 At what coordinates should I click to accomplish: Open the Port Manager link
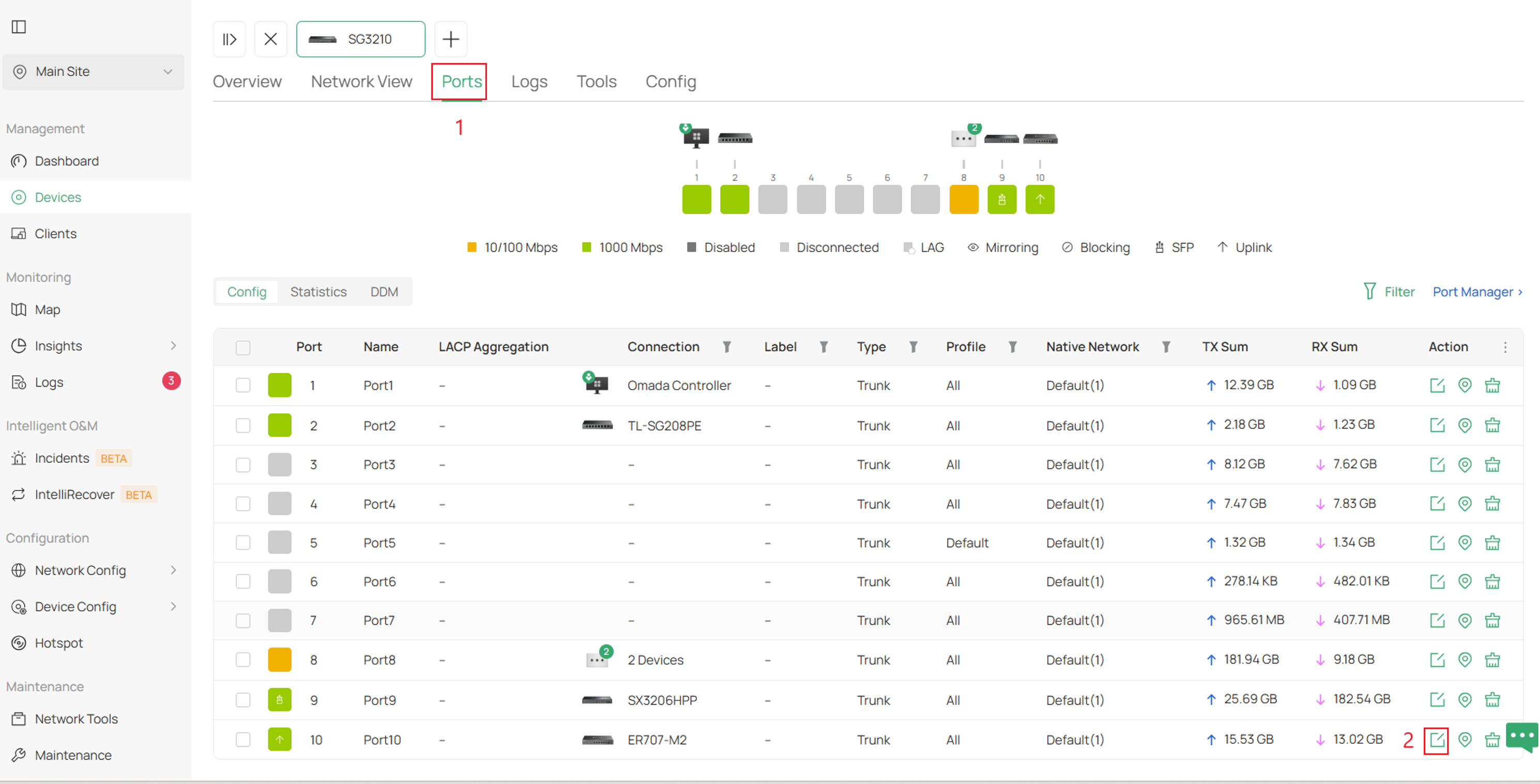coord(1477,292)
